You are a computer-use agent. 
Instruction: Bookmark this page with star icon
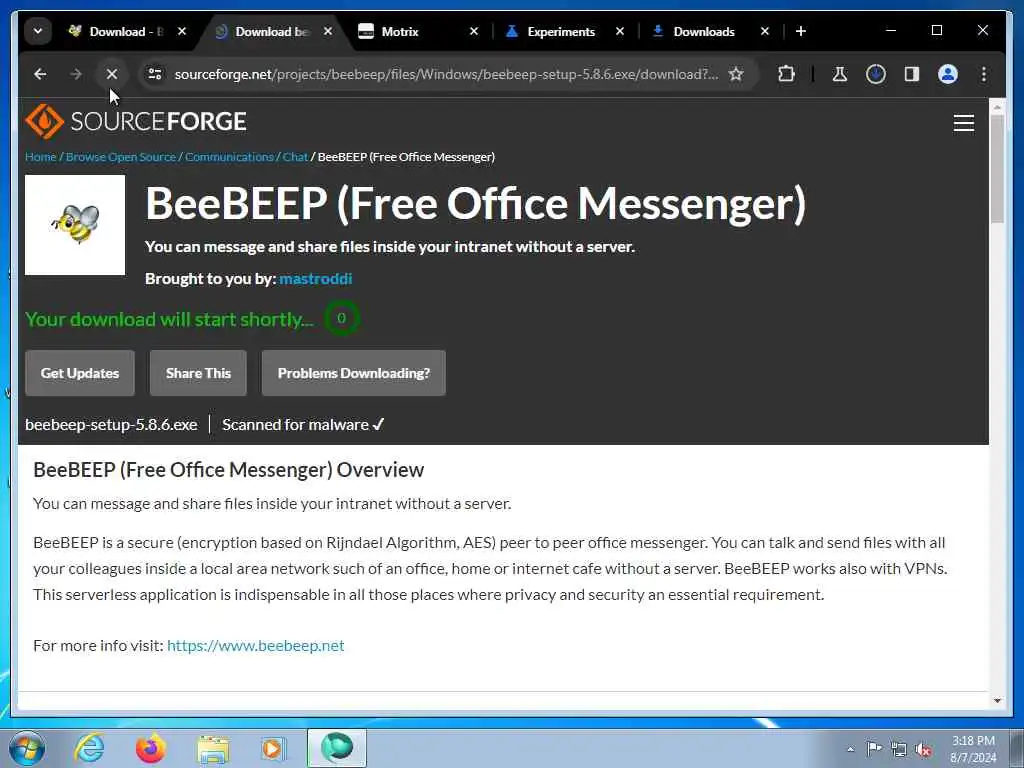coord(736,74)
